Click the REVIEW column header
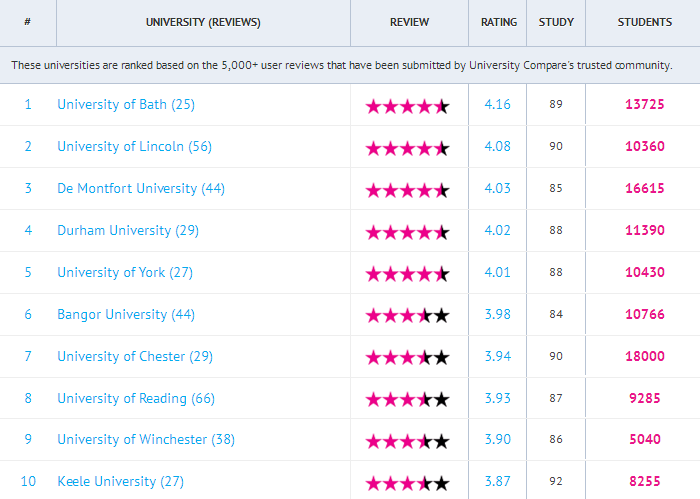Image resolution: width=700 pixels, height=499 pixels. 409,22
